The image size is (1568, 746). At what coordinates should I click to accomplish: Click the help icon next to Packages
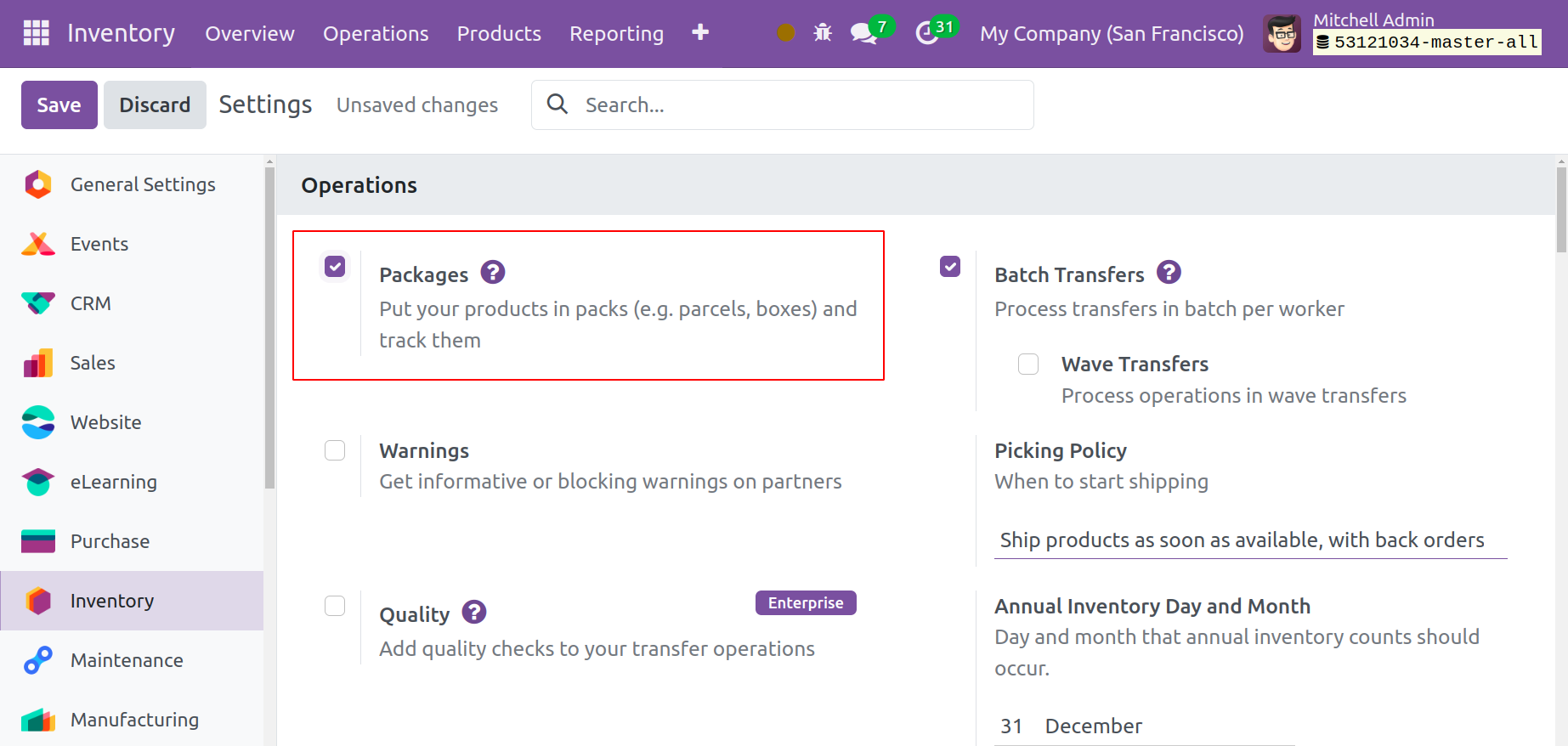point(493,273)
